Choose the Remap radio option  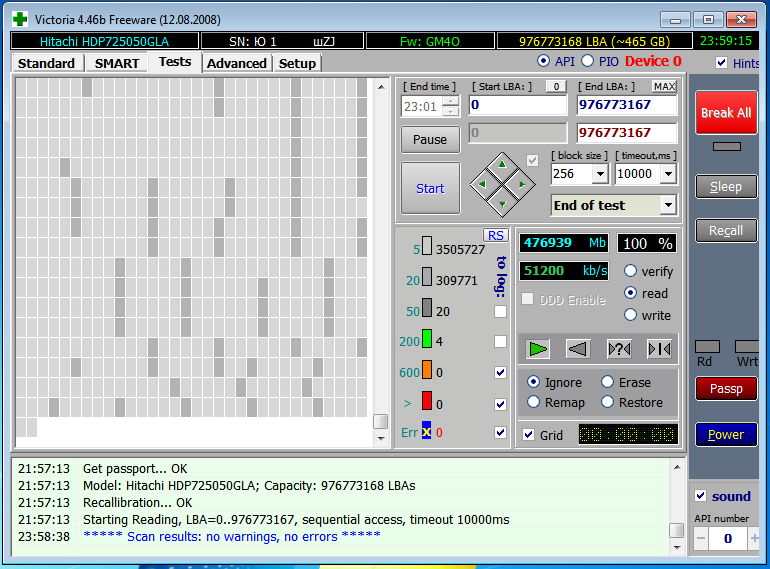pyautogui.click(x=534, y=402)
